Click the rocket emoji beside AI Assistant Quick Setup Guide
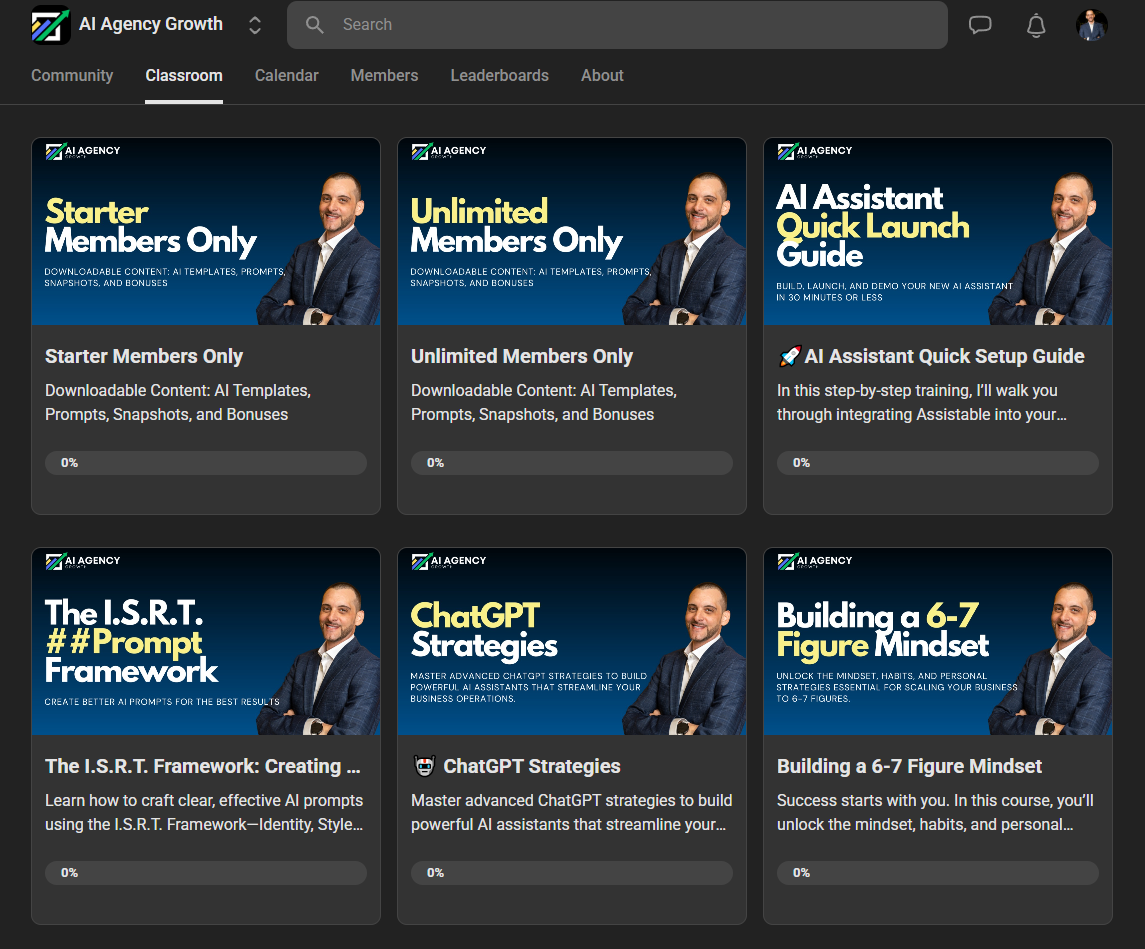The width and height of the screenshot is (1145, 949). 789,356
